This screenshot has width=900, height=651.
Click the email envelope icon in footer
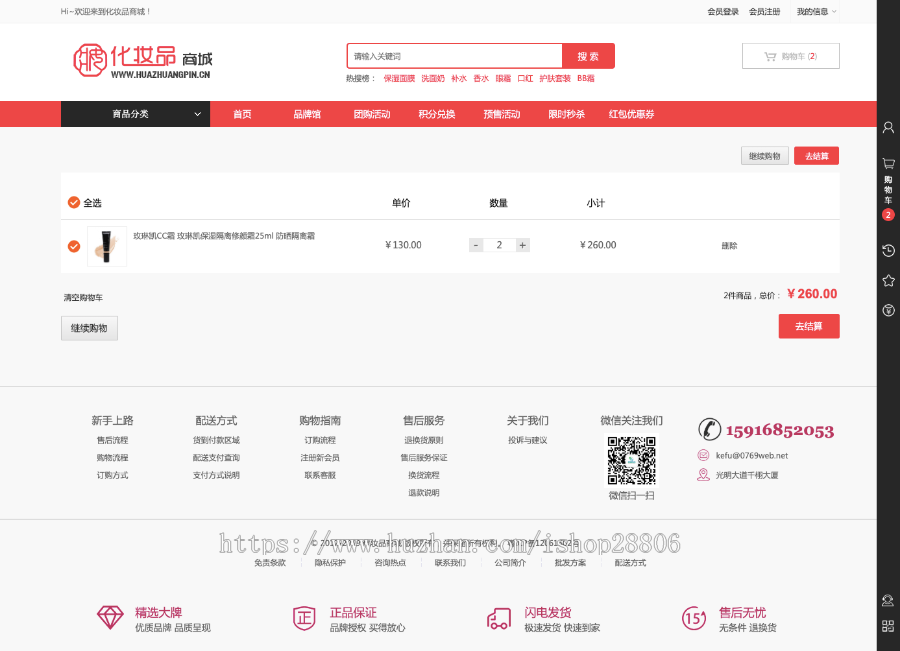(x=703, y=455)
